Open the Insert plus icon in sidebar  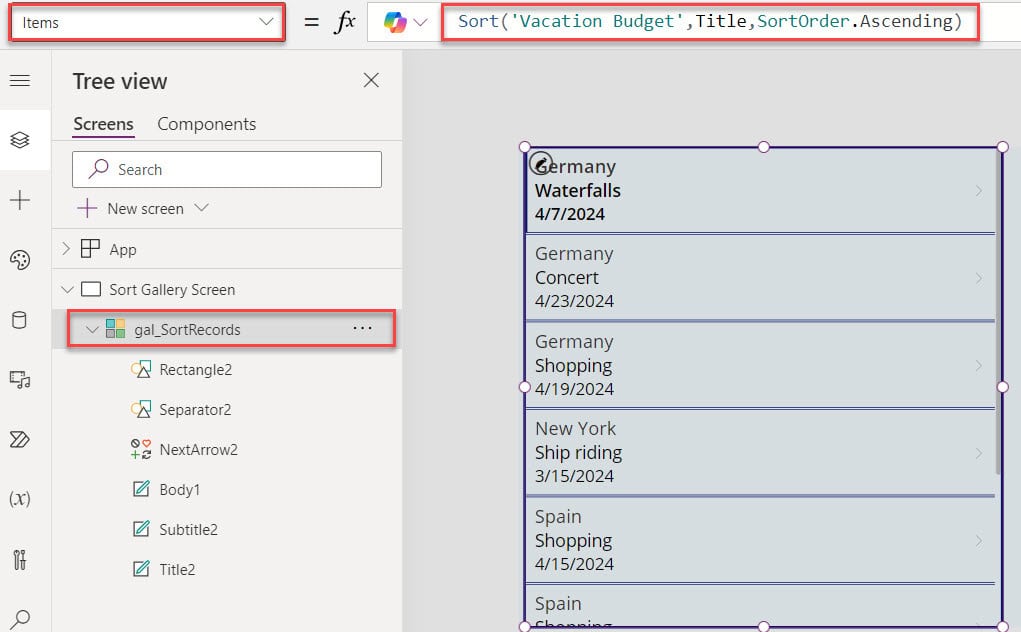click(20, 200)
